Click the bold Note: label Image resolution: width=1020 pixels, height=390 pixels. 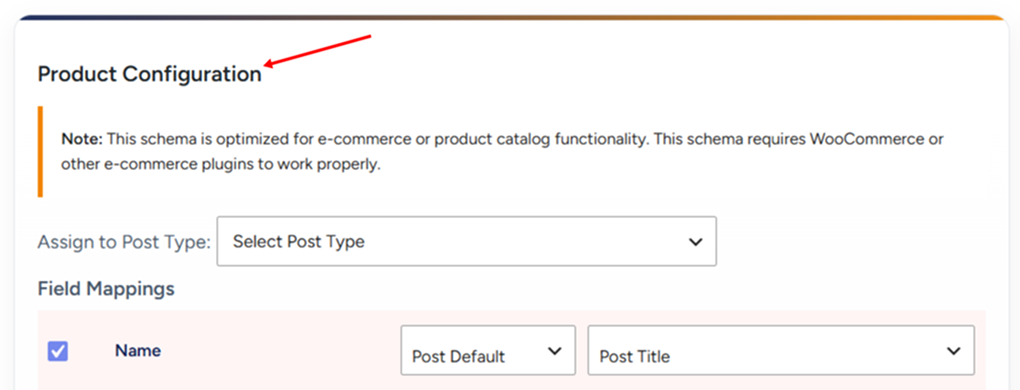pyautogui.click(x=82, y=138)
